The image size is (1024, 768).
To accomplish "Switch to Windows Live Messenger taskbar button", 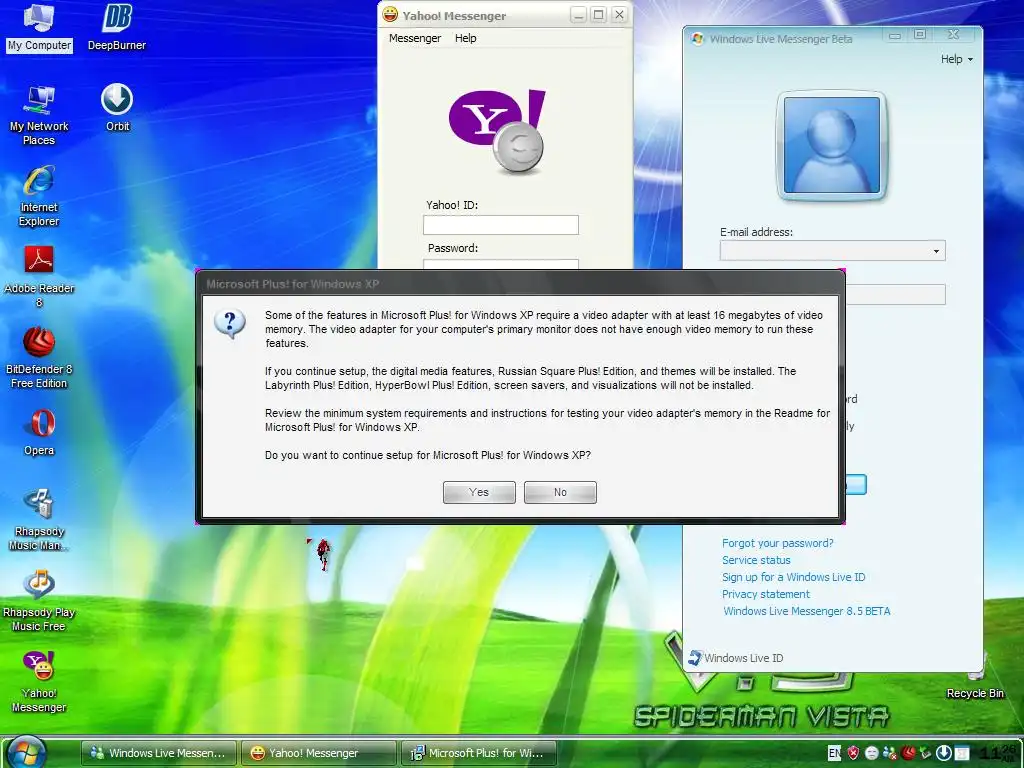I will pos(159,753).
